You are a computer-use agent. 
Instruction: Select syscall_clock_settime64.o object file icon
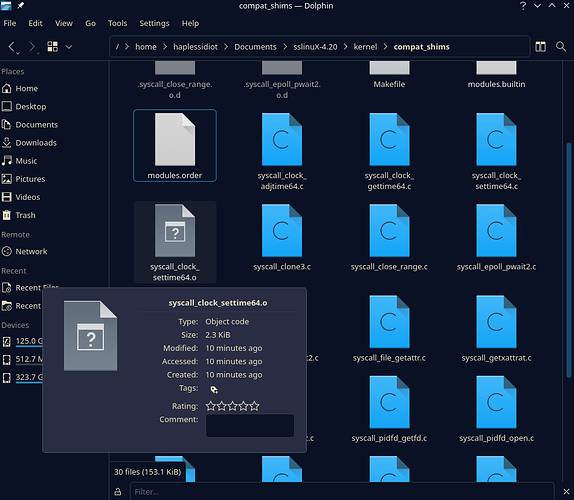[x=175, y=231]
